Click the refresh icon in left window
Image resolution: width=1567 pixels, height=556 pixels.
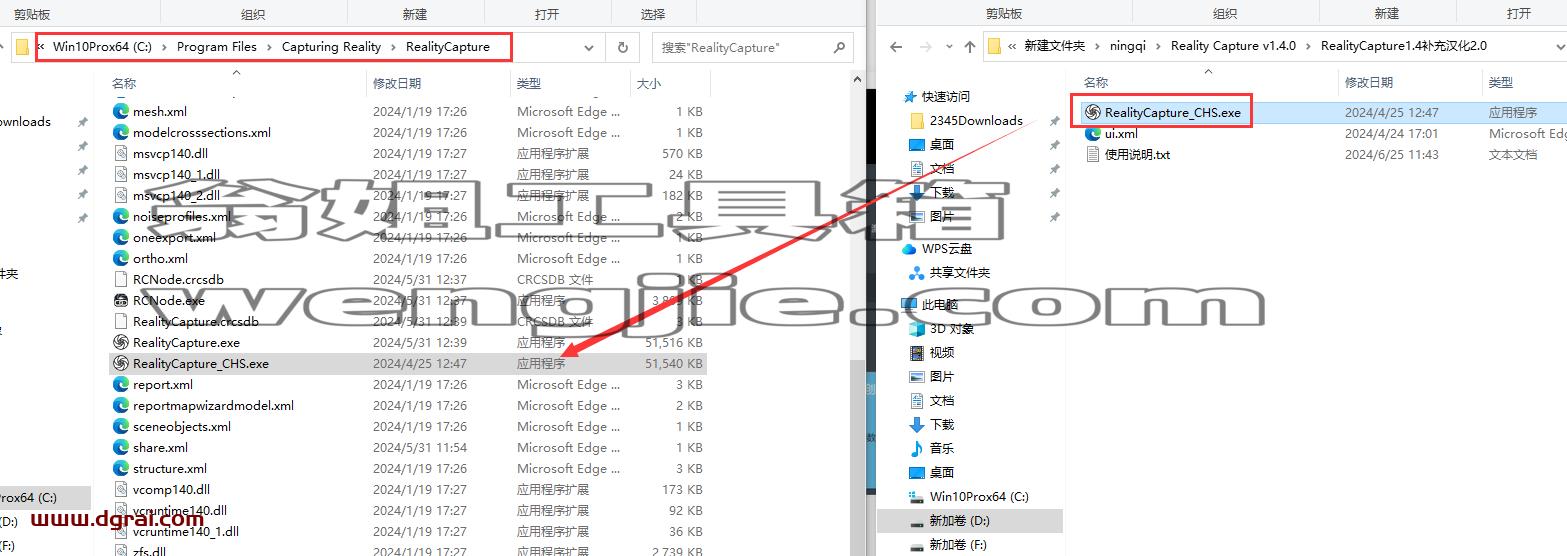623,47
